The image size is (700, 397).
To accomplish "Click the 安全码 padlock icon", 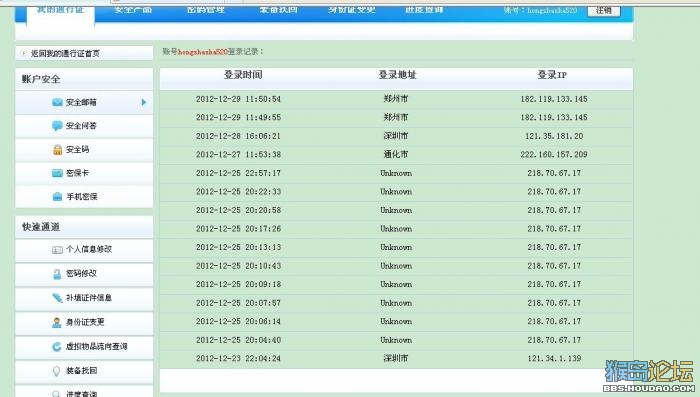I will coord(58,150).
